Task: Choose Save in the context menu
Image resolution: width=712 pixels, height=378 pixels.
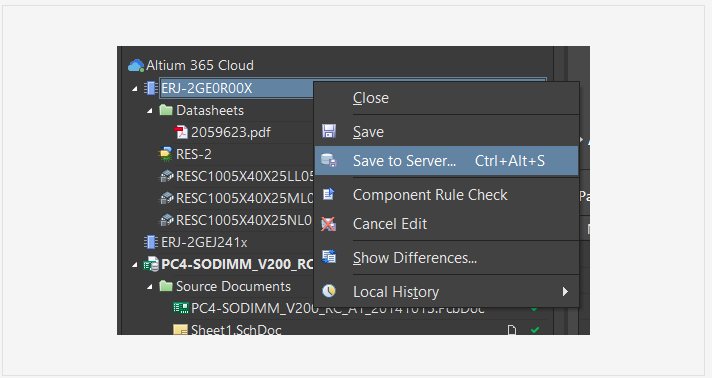Action: pos(368,132)
